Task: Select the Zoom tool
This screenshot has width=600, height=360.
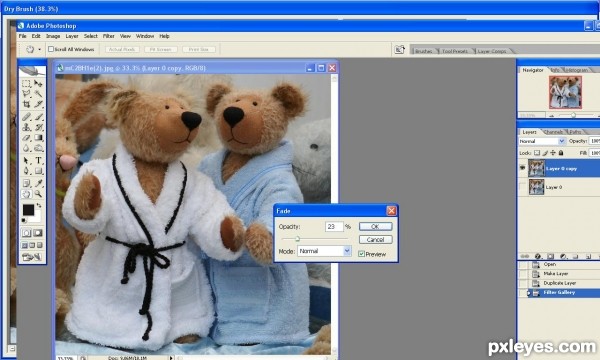Action: click(x=38, y=194)
